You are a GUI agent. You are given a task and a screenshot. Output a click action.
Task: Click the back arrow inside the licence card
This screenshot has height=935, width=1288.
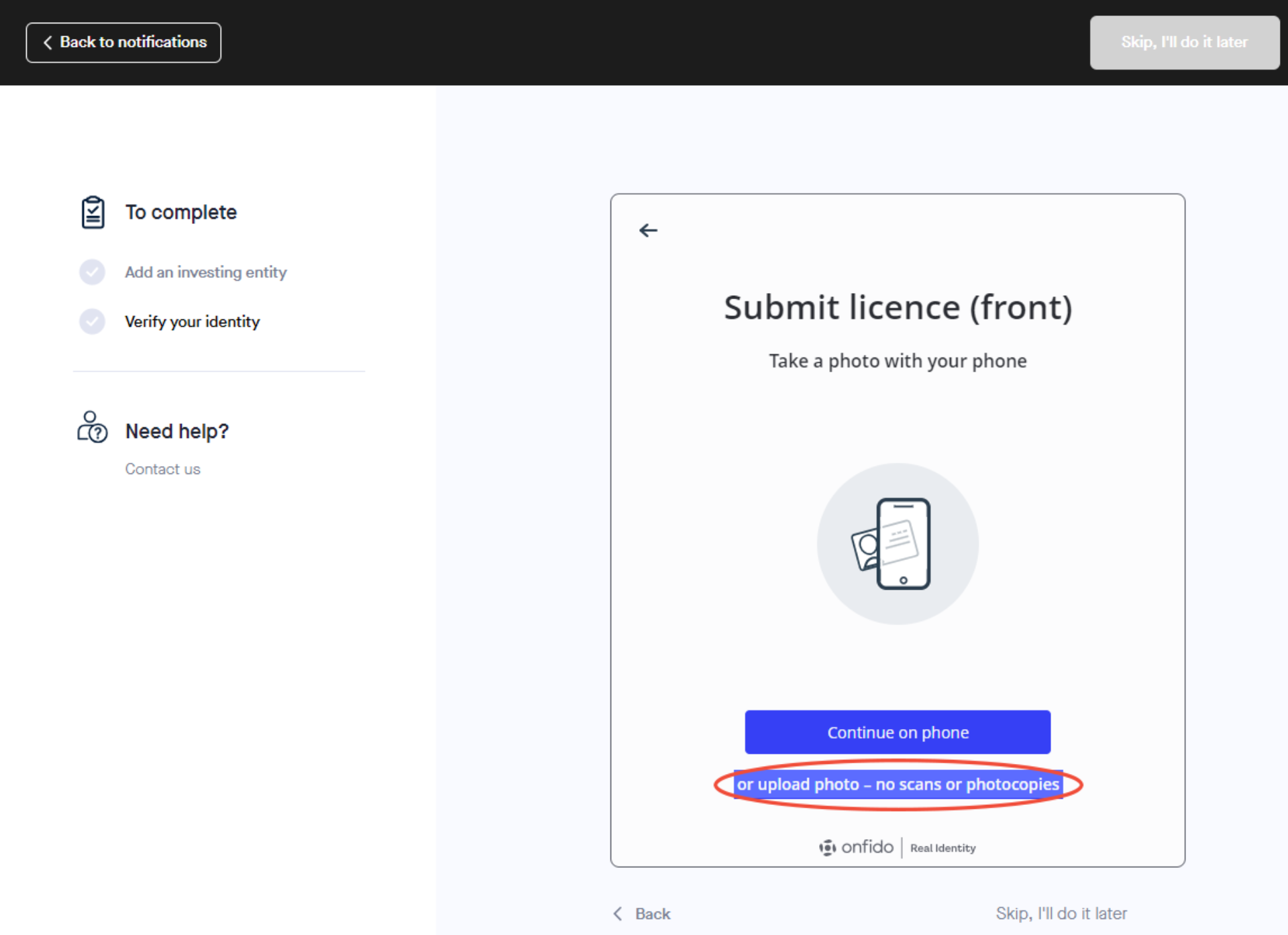648,230
